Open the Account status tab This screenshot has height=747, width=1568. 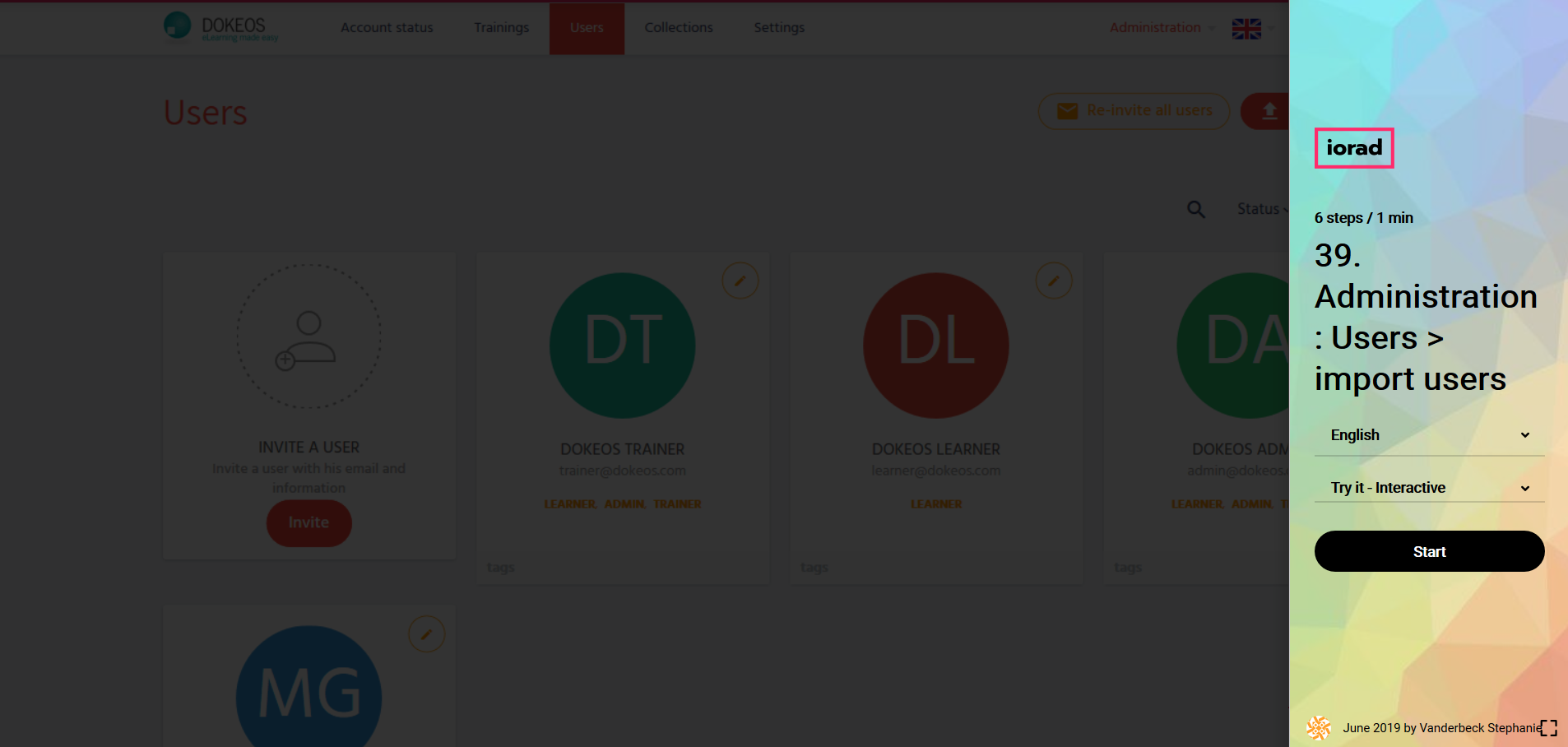387,28
